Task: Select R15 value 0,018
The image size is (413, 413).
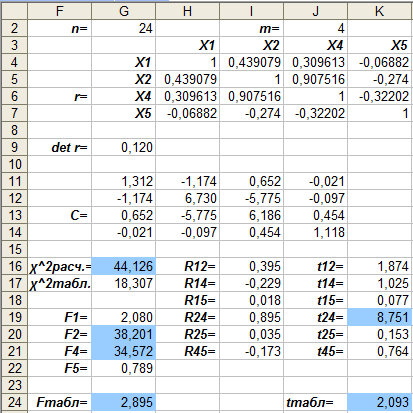Action: (251, 300)
